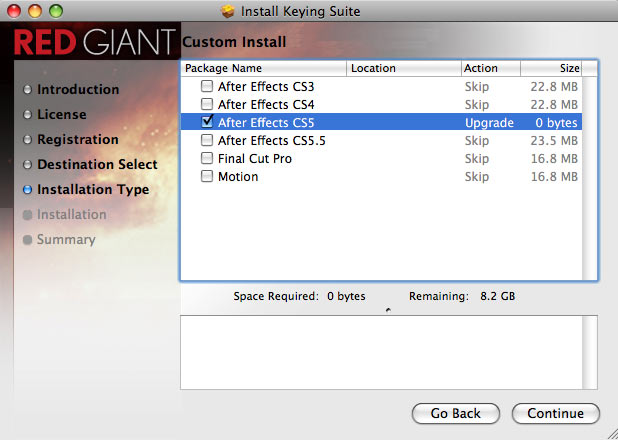Viewport: 618px width, 440px height.
Task: Click the Continue button
Action: click(556, 413)
